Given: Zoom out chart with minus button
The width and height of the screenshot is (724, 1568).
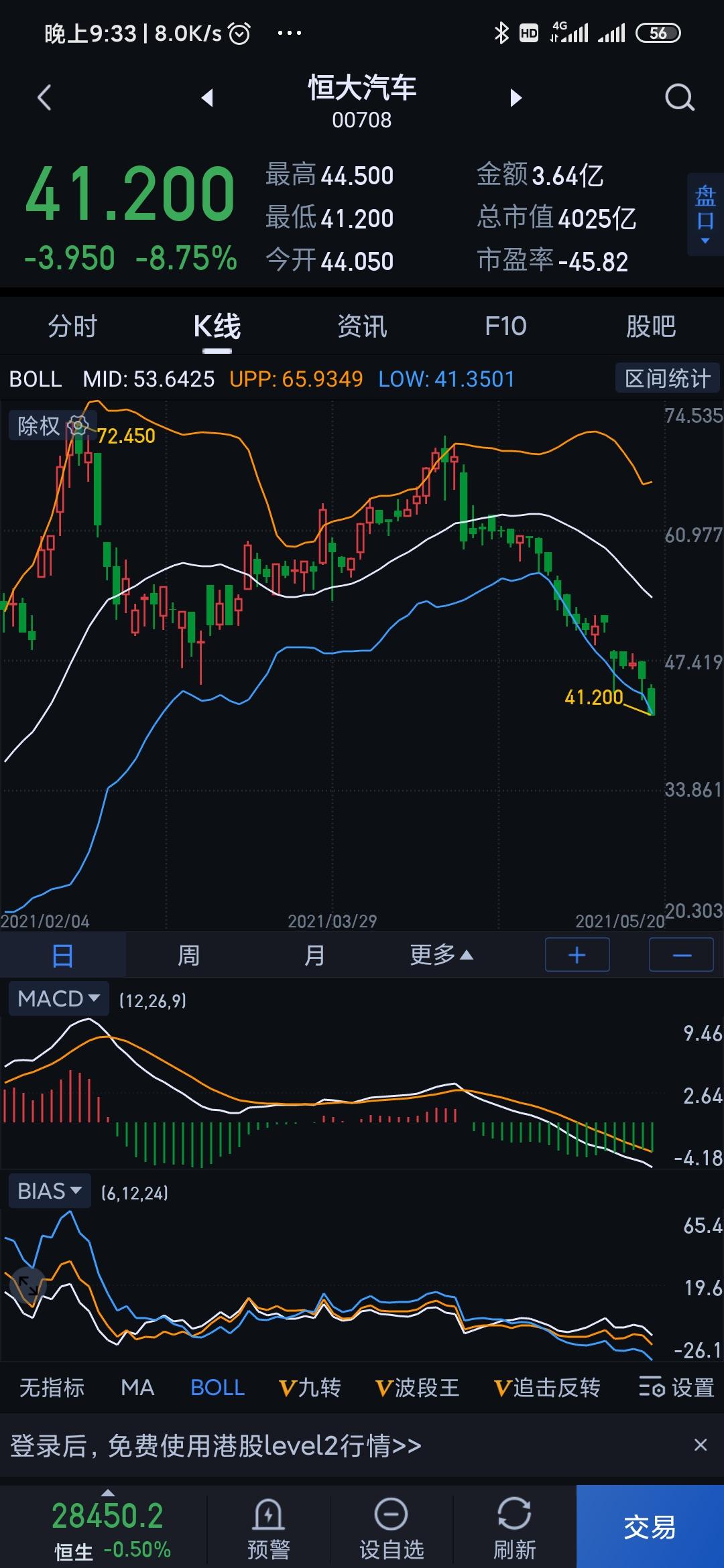Looking at the screenshot, I should coord(681,955).
